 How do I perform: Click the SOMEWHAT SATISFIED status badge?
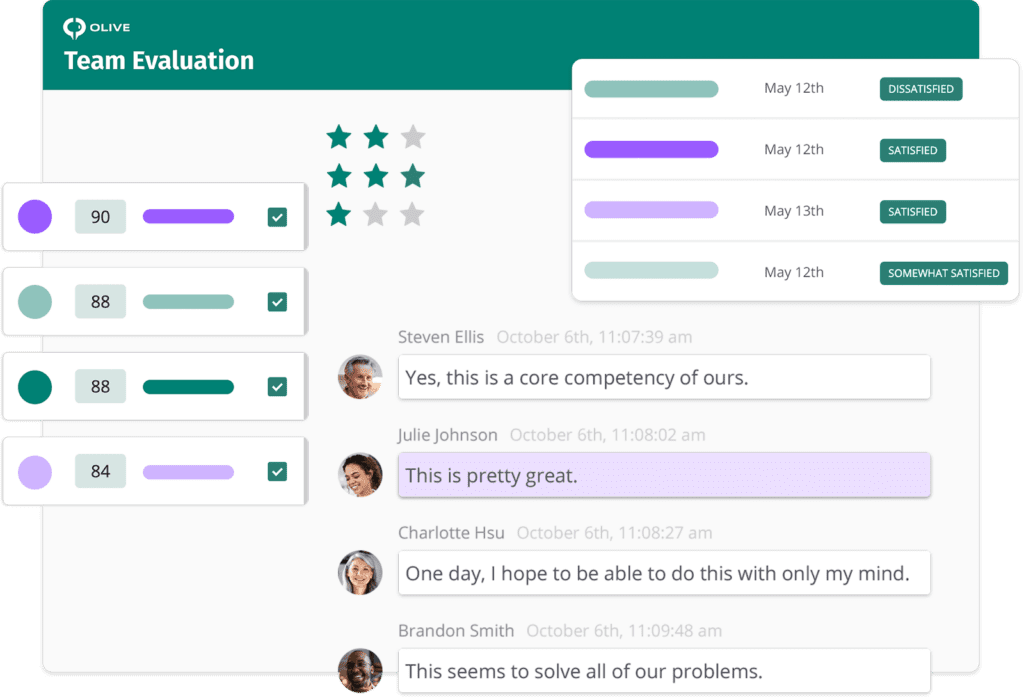943,273
